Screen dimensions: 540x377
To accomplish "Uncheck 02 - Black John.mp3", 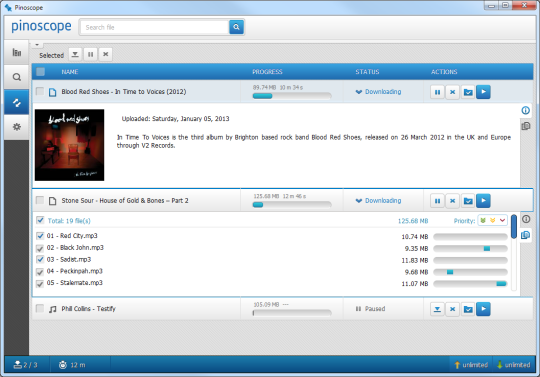I will (40, 248).
